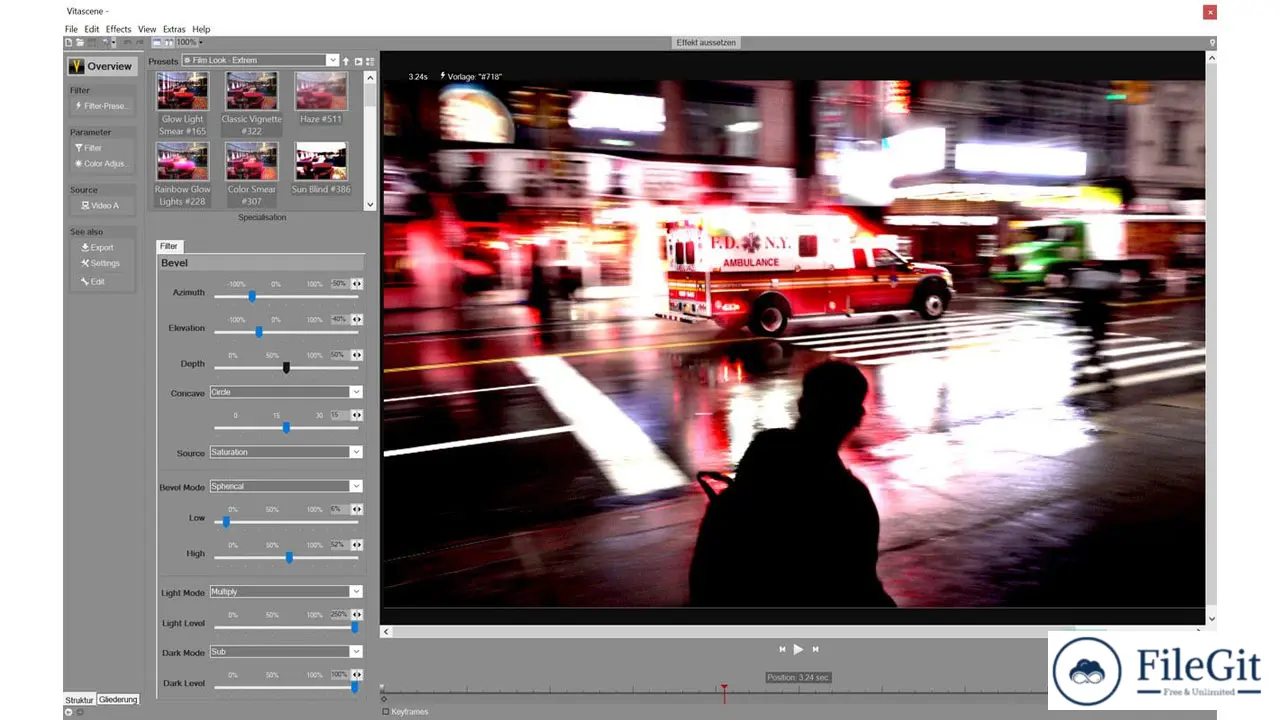Click the Save toolbar icon

coord(92,42)
